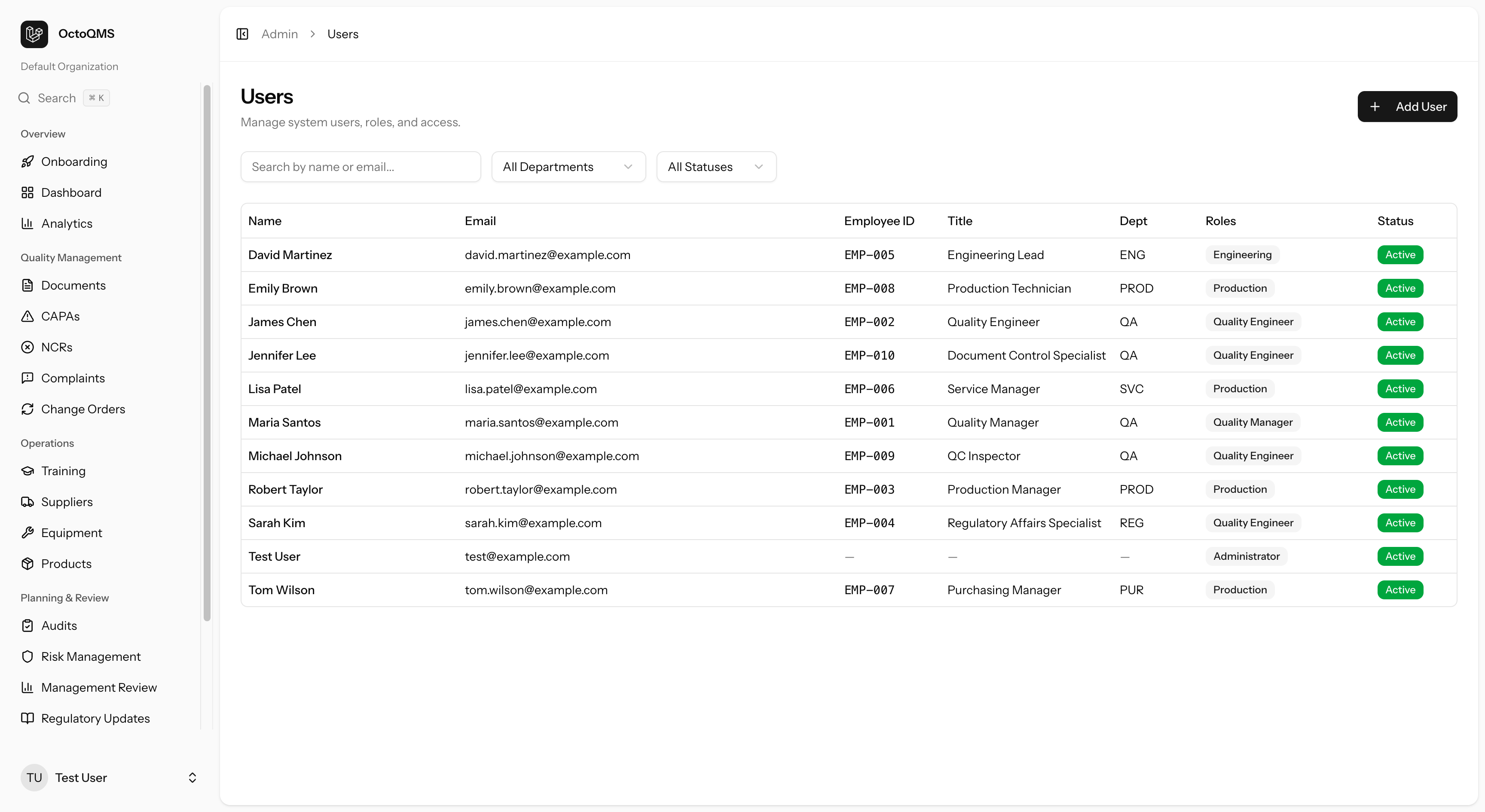
Task: Click emily.brown@example.com email
Action: (540, 288)
